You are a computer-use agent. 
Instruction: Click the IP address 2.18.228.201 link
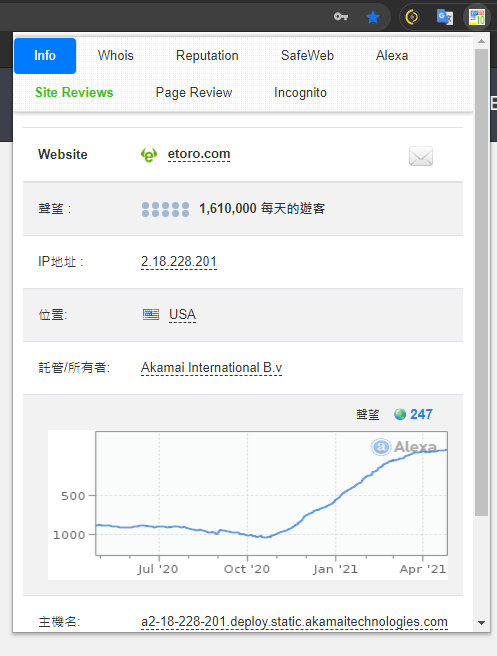tap(179, 261)
